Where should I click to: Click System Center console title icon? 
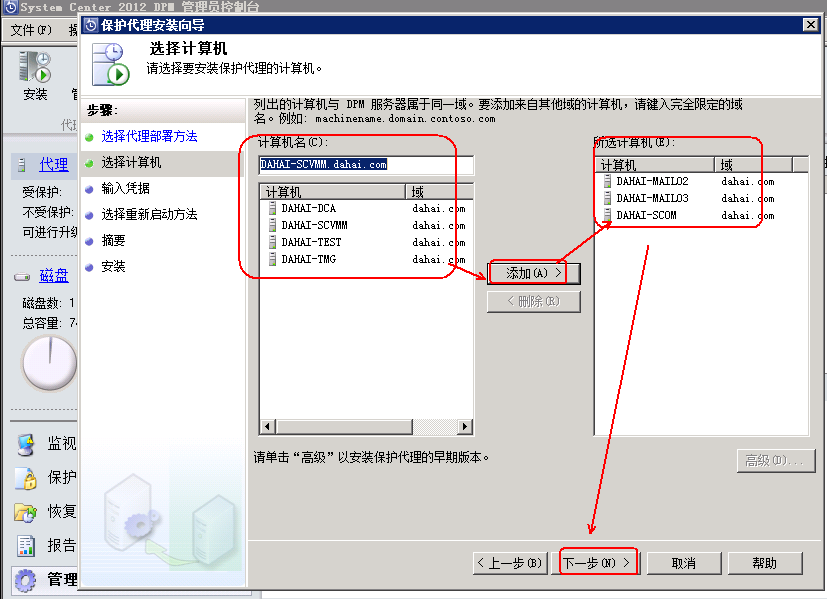11,7
